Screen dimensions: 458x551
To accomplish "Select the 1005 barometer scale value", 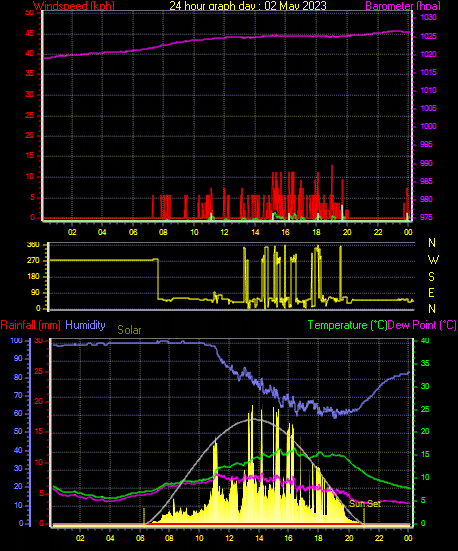I will coord(428,108).
